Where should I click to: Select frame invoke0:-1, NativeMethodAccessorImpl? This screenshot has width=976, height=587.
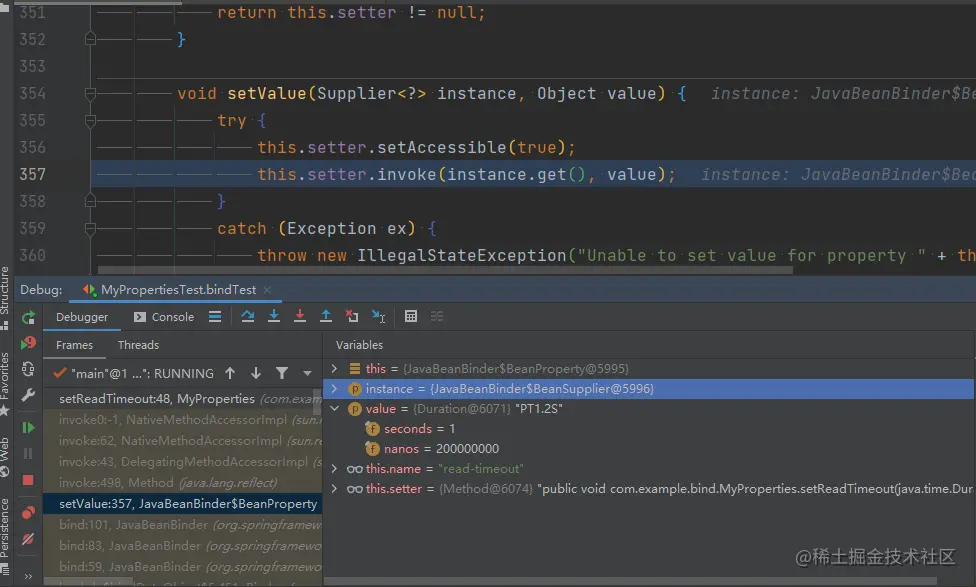182,420
